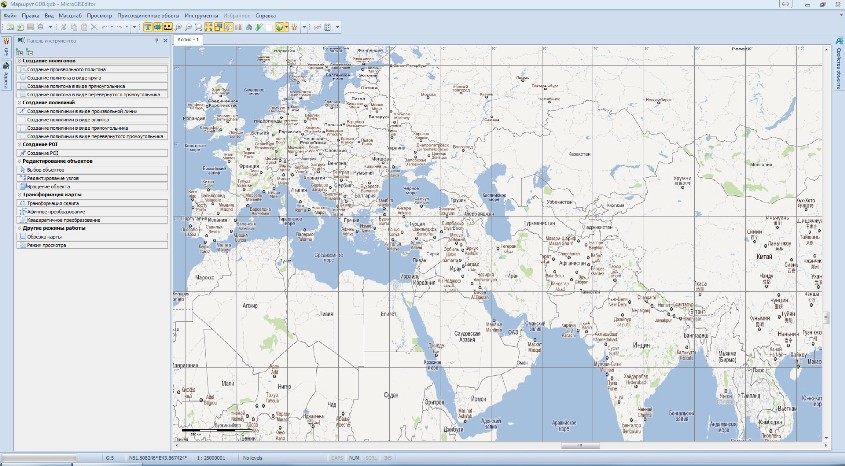The width and height of the screenshot is (845, 466).
Task: Open the Инструменты menu
Action: point(202,16)
